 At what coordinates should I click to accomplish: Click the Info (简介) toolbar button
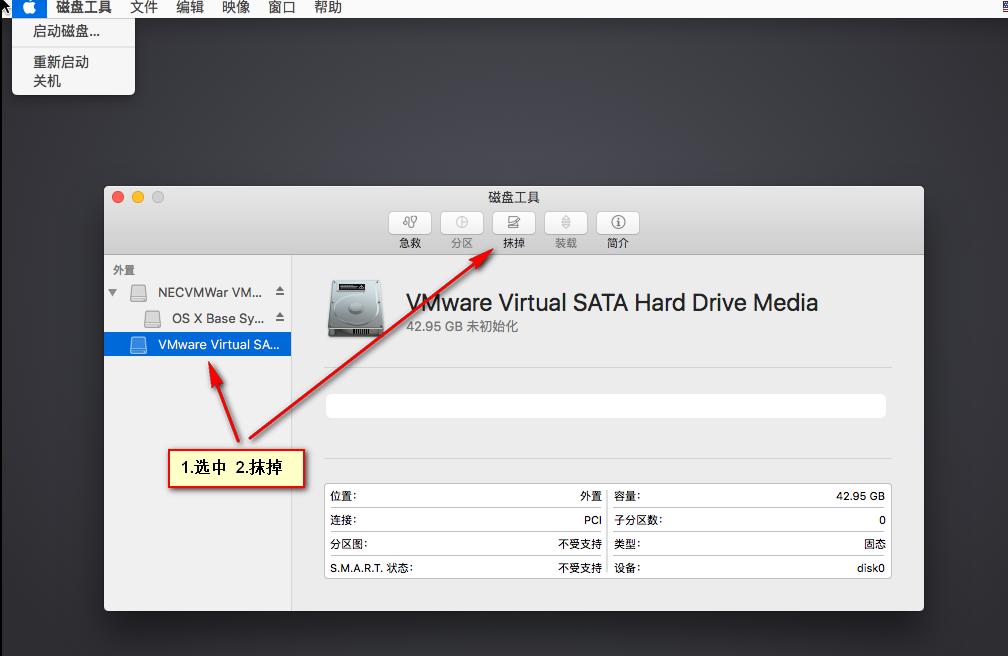click(618, 223)
